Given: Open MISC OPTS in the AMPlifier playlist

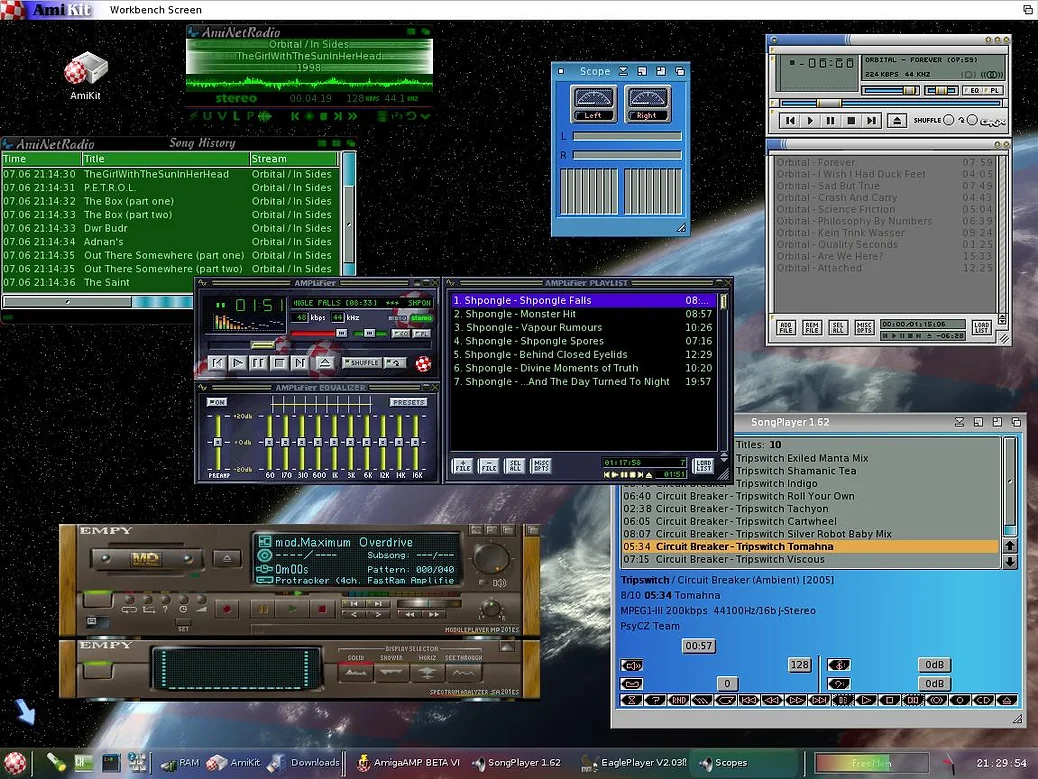Looking at the screenshot, I should [540, 466].
